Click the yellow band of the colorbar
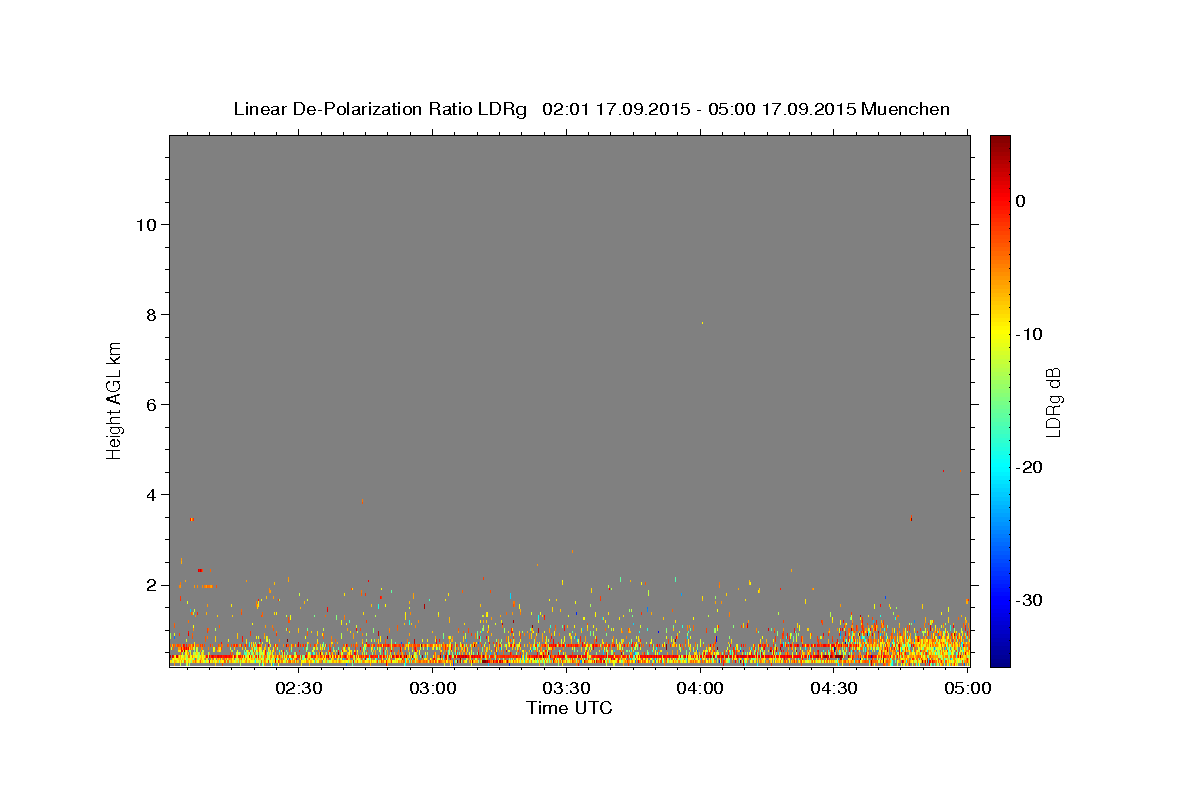The width and height of the screenshot is (1200, 800). click(x=1000, y=330)
